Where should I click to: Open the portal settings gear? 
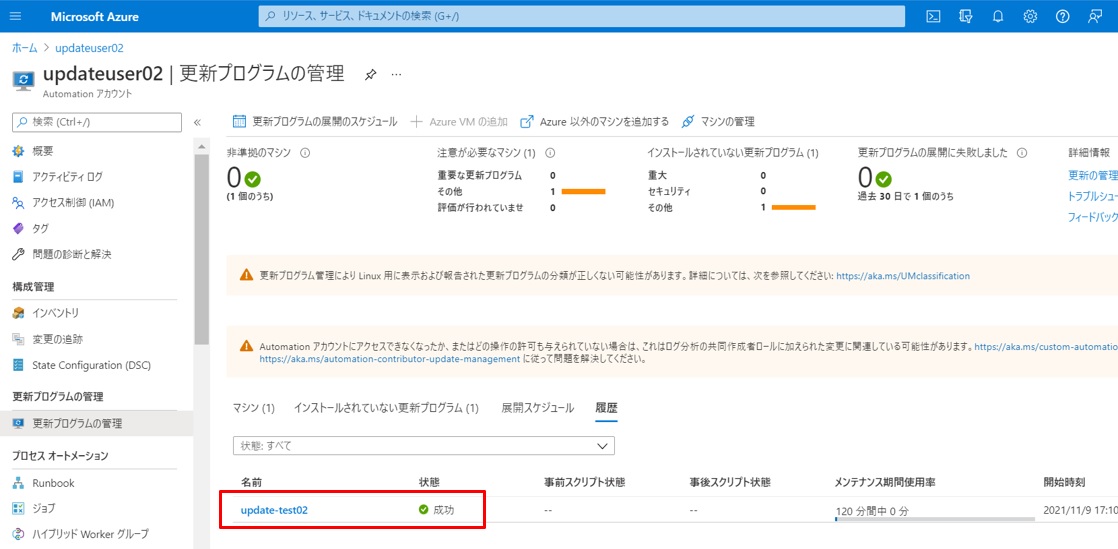click(1030, 16)
